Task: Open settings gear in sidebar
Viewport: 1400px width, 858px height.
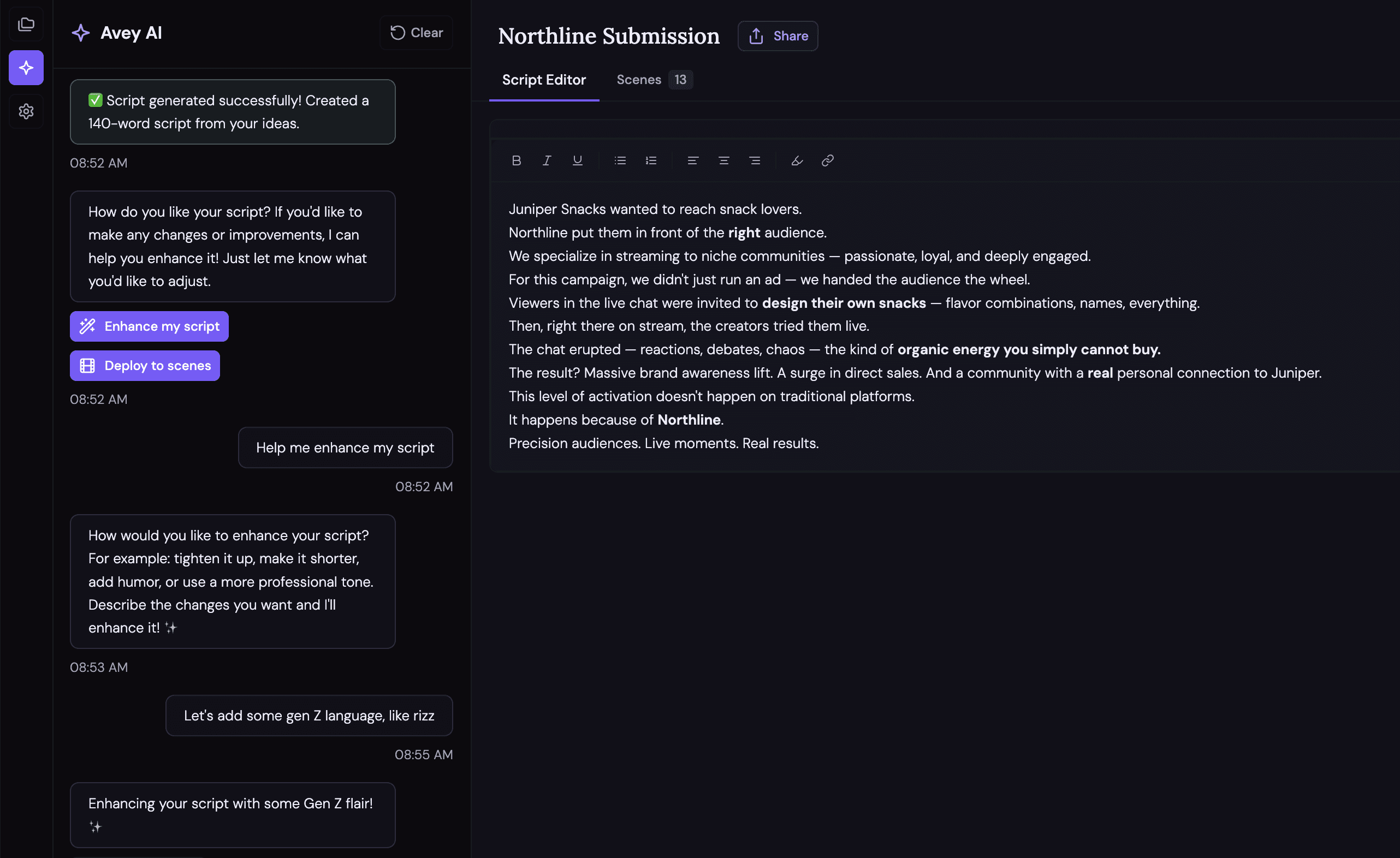Action: 26,111
